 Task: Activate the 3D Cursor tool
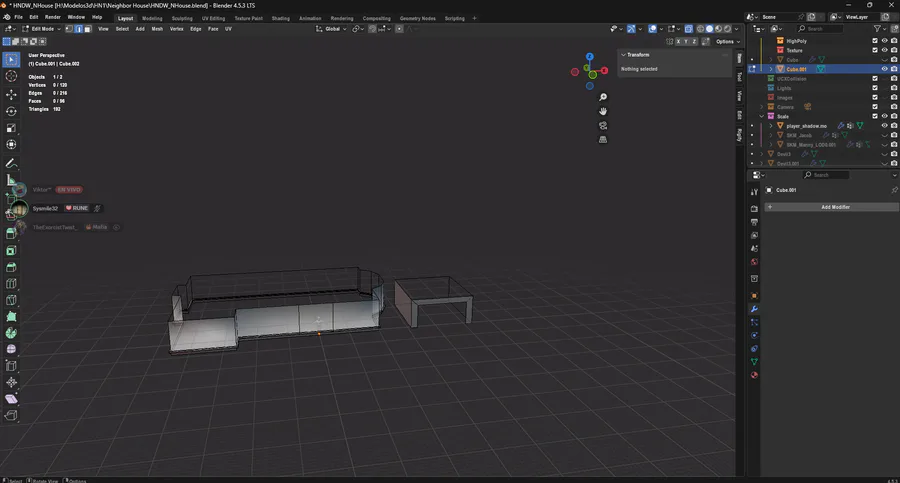pos(11,76)
